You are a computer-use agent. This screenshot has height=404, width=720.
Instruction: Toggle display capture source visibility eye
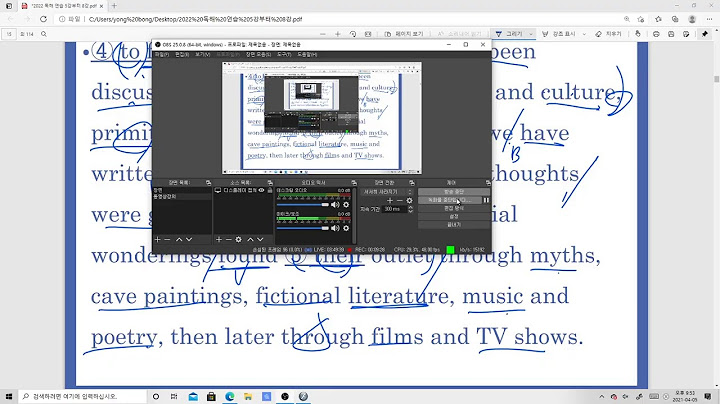click(x=261, y=190)
